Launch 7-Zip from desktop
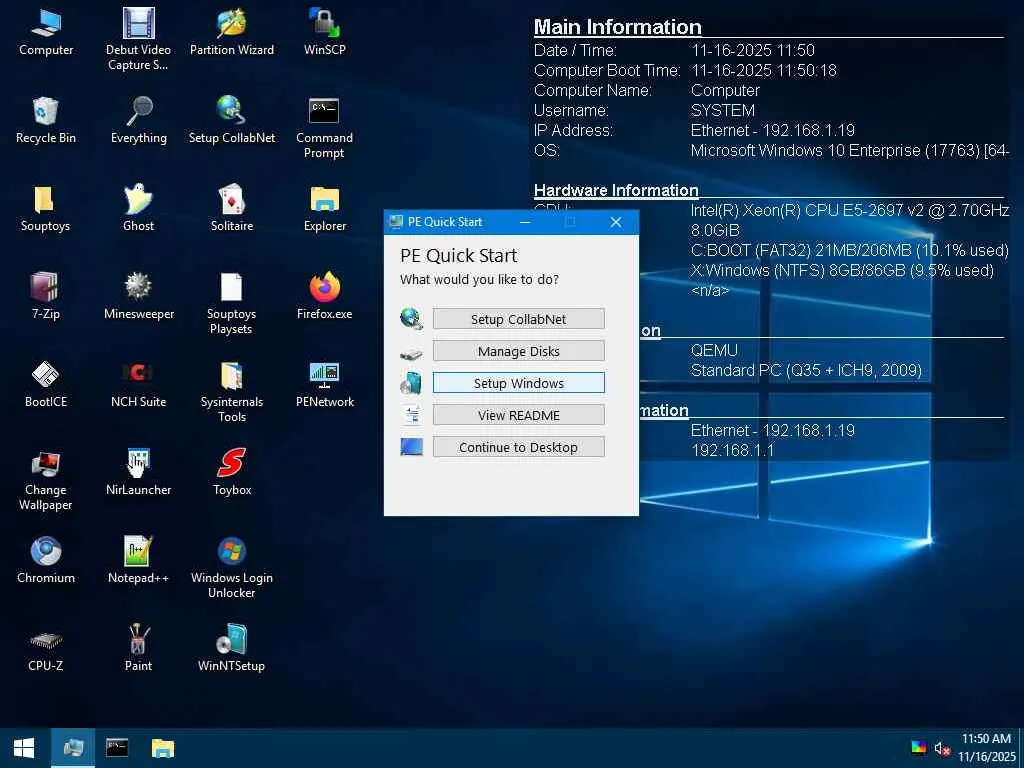 point(46,296)
